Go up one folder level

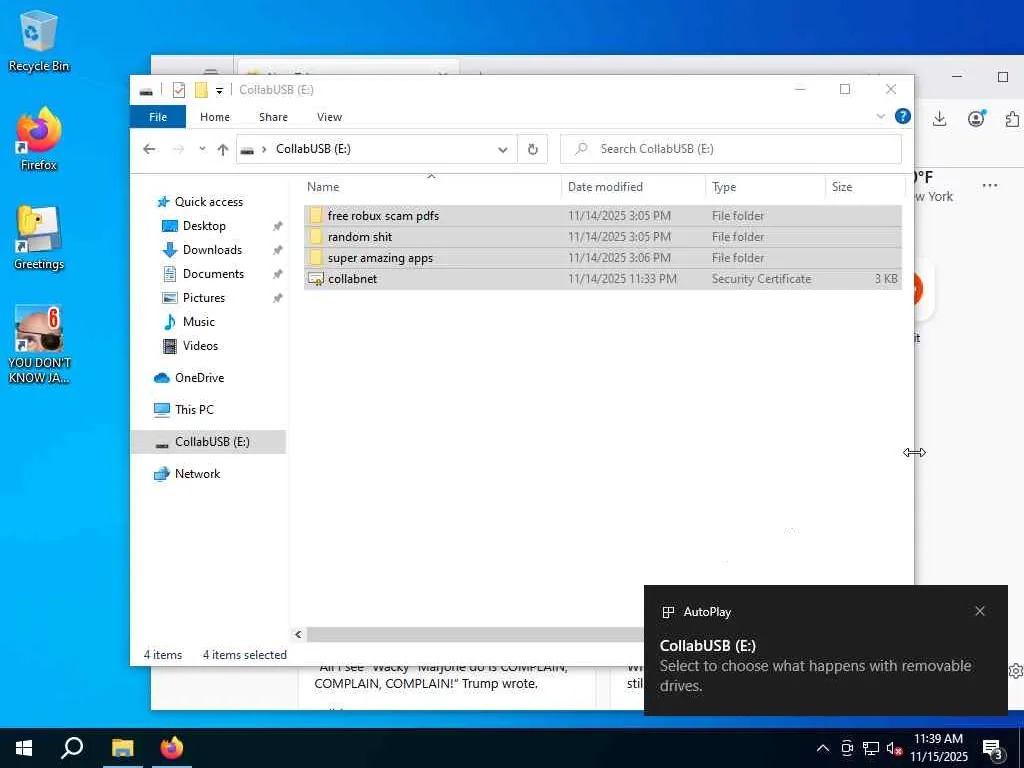point(223,150)
